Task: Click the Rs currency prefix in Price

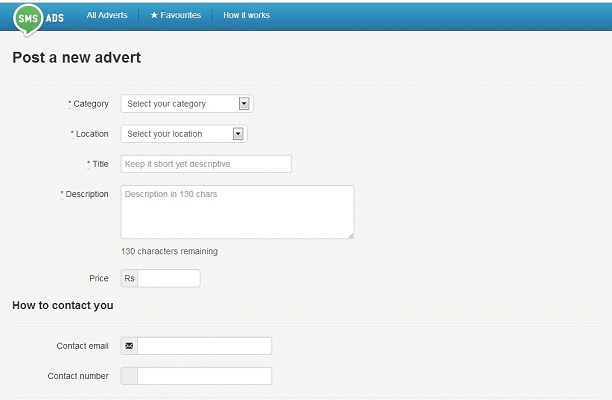Action: point(129,278)
